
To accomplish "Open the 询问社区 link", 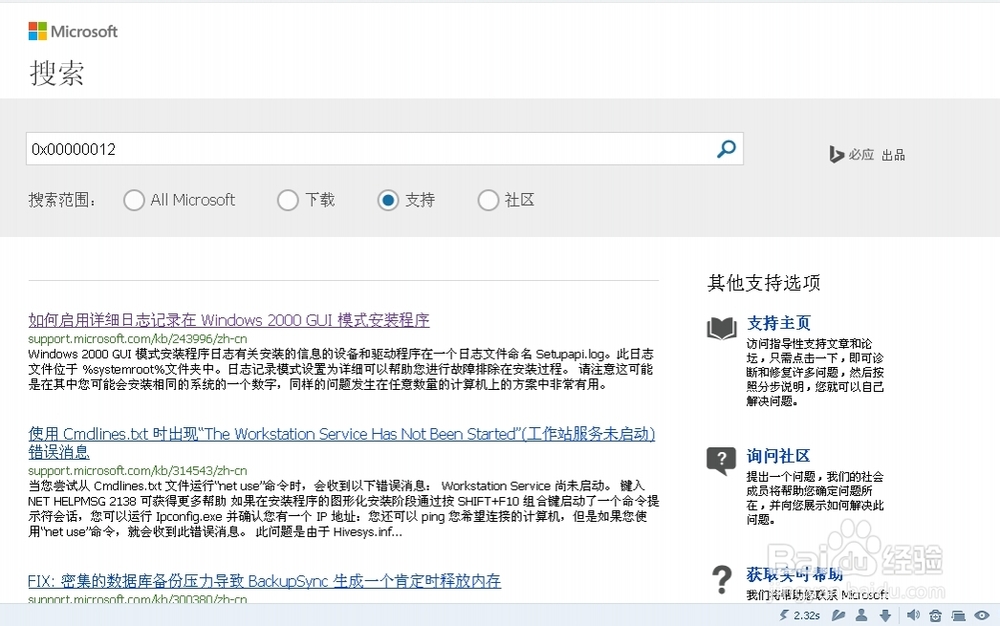I will [x=779, y=456].
